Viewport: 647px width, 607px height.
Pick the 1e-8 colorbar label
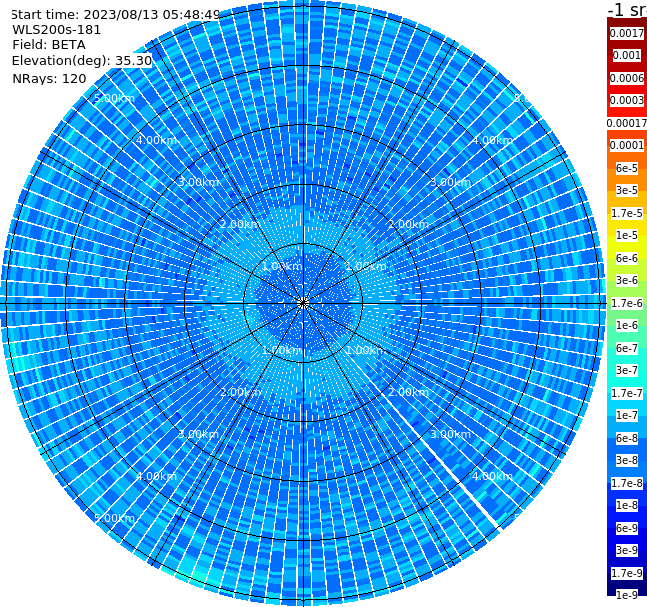627,505
